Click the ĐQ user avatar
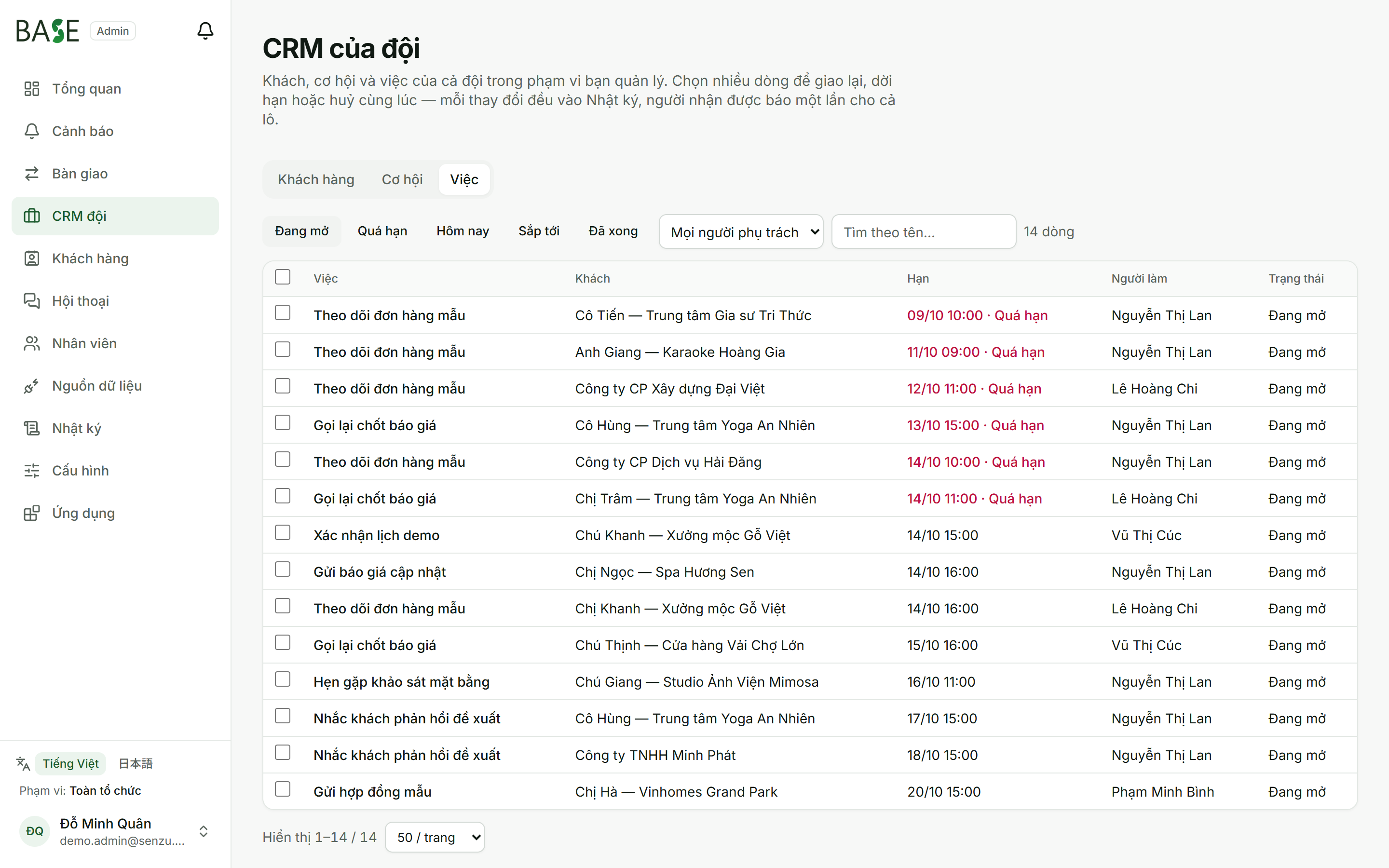This screenshot has height=868, width=1389. click(34, 831)
